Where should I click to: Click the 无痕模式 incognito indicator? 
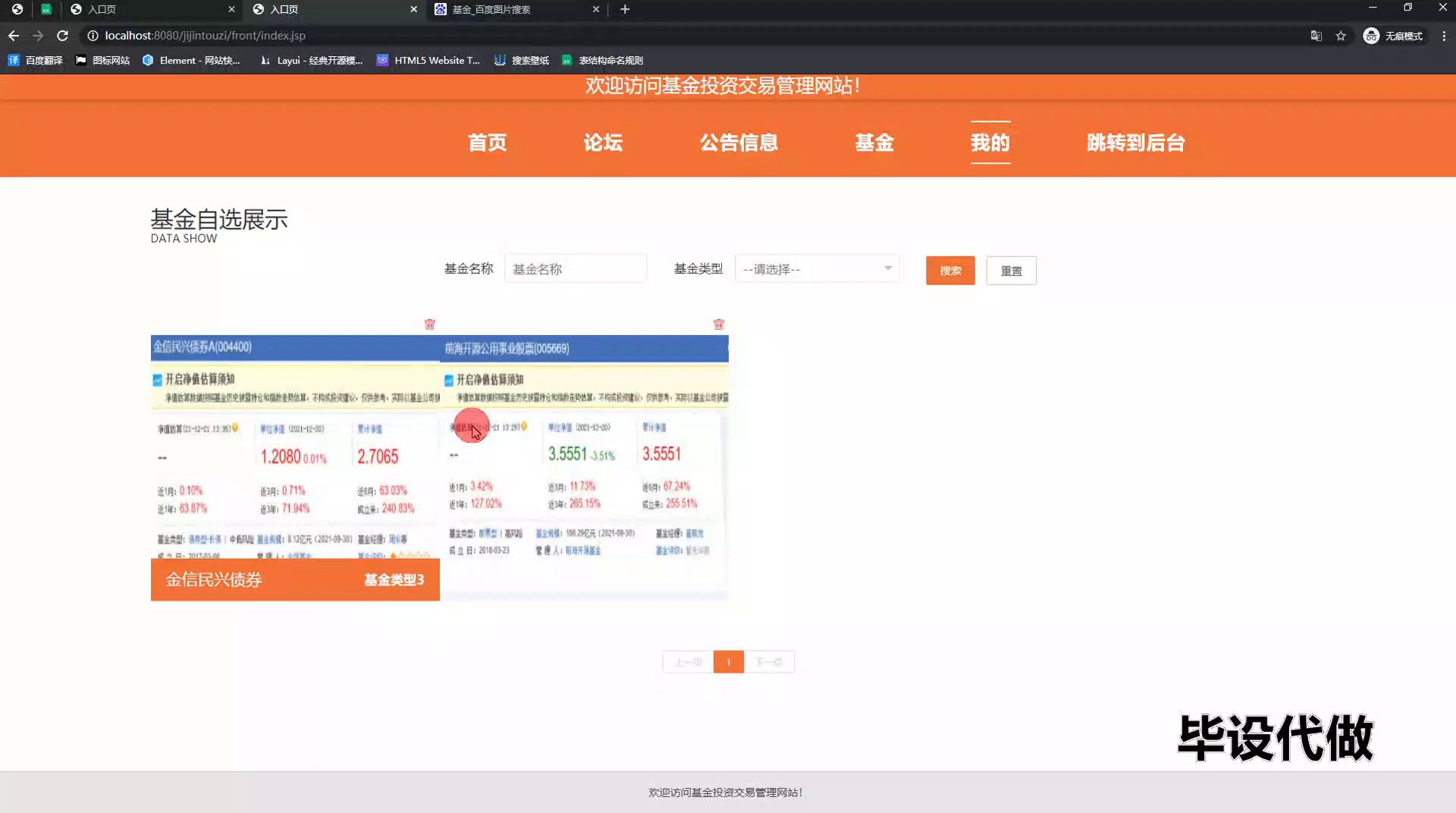pos(1393,36)
